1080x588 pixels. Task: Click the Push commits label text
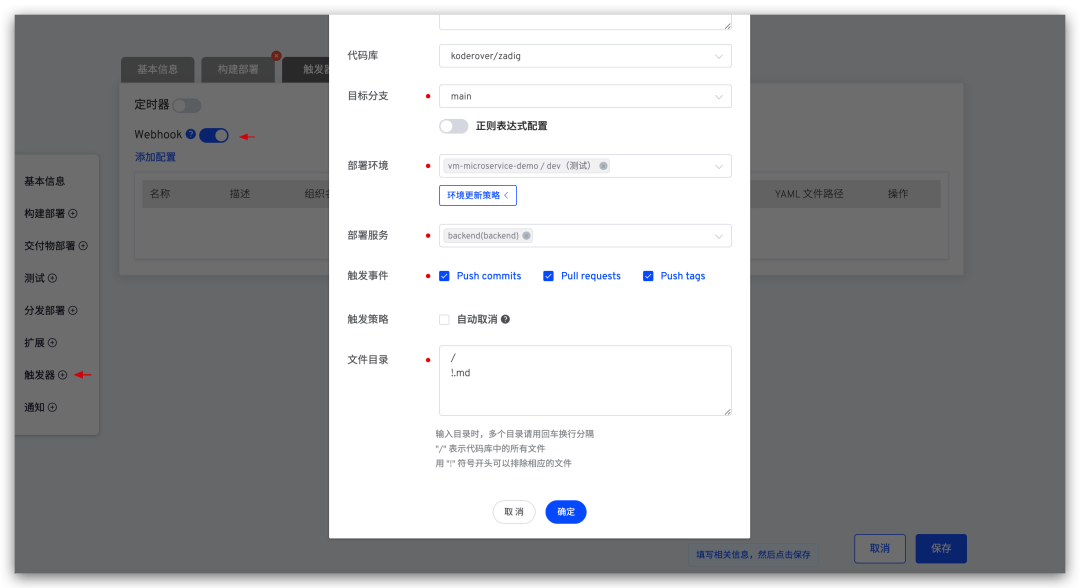tap(489, 276)
